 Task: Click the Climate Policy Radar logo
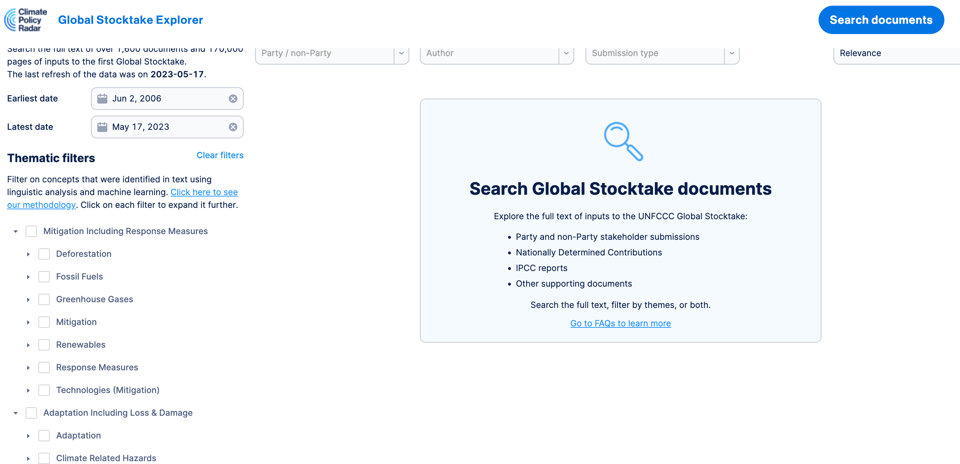26,20
